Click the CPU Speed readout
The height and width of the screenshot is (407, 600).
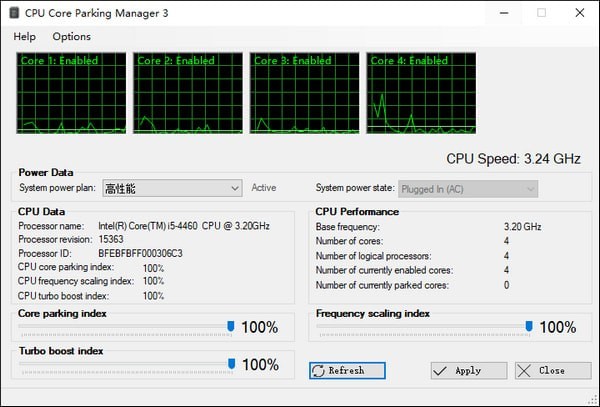[x=513, y=158]
